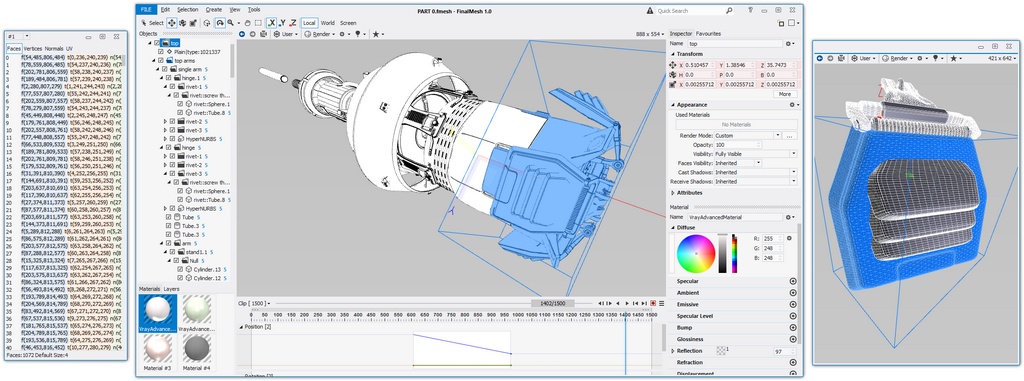Open Vertices tab in mesh data window

pos(33,49)
